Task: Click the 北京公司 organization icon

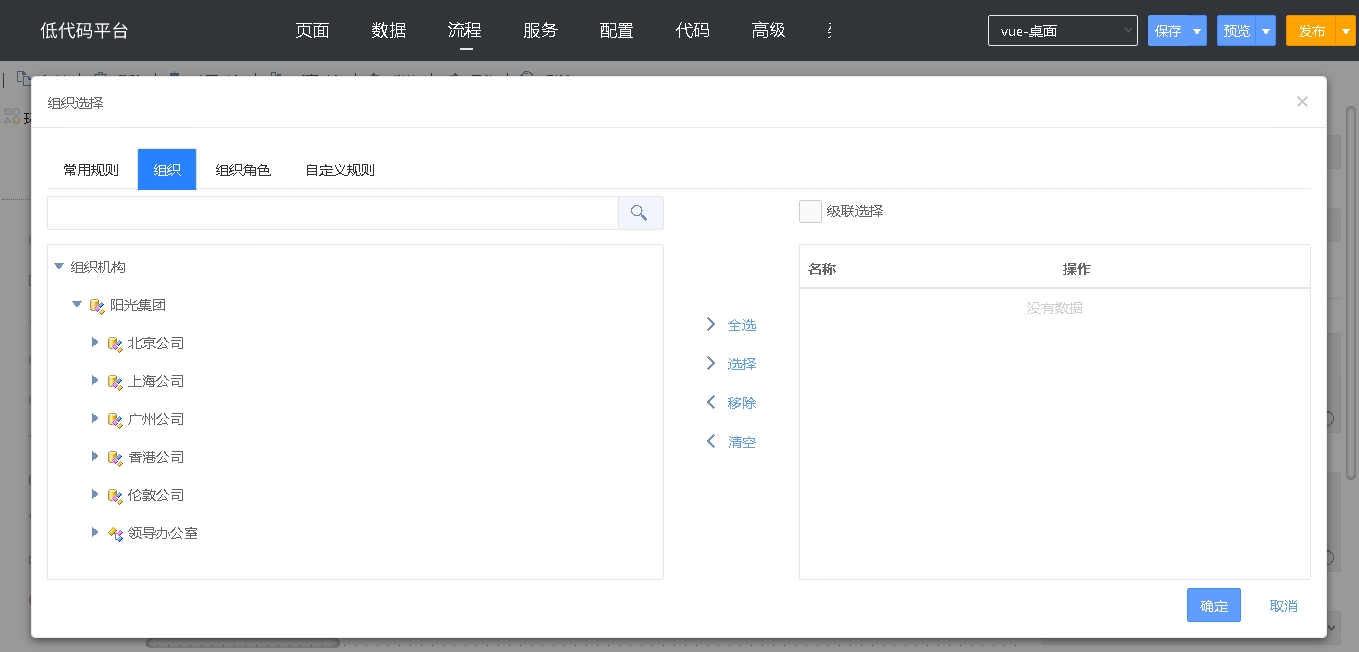Action: point(115,343)
